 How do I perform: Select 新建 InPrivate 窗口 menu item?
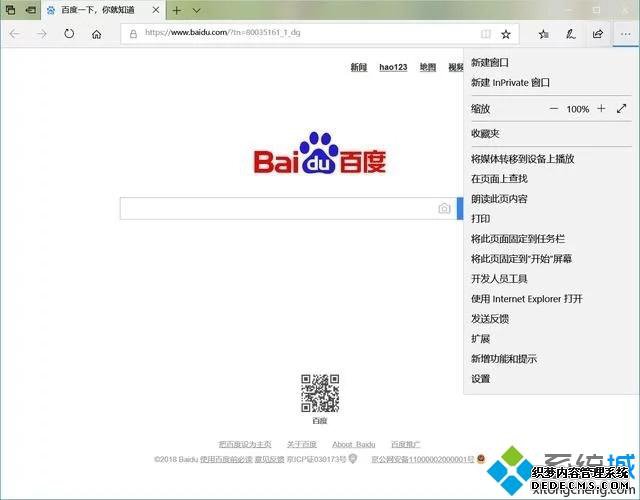[x=510, y=82]
